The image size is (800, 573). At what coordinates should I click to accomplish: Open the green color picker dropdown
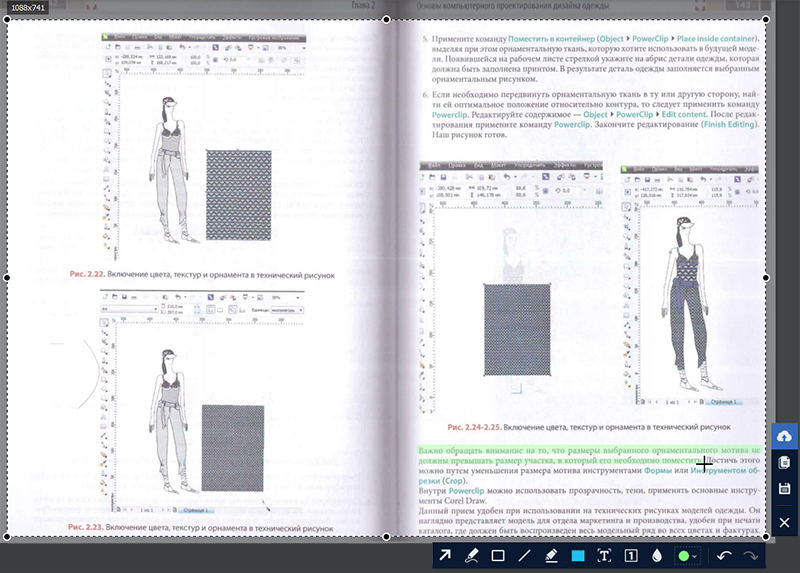(x=695, y=556)
